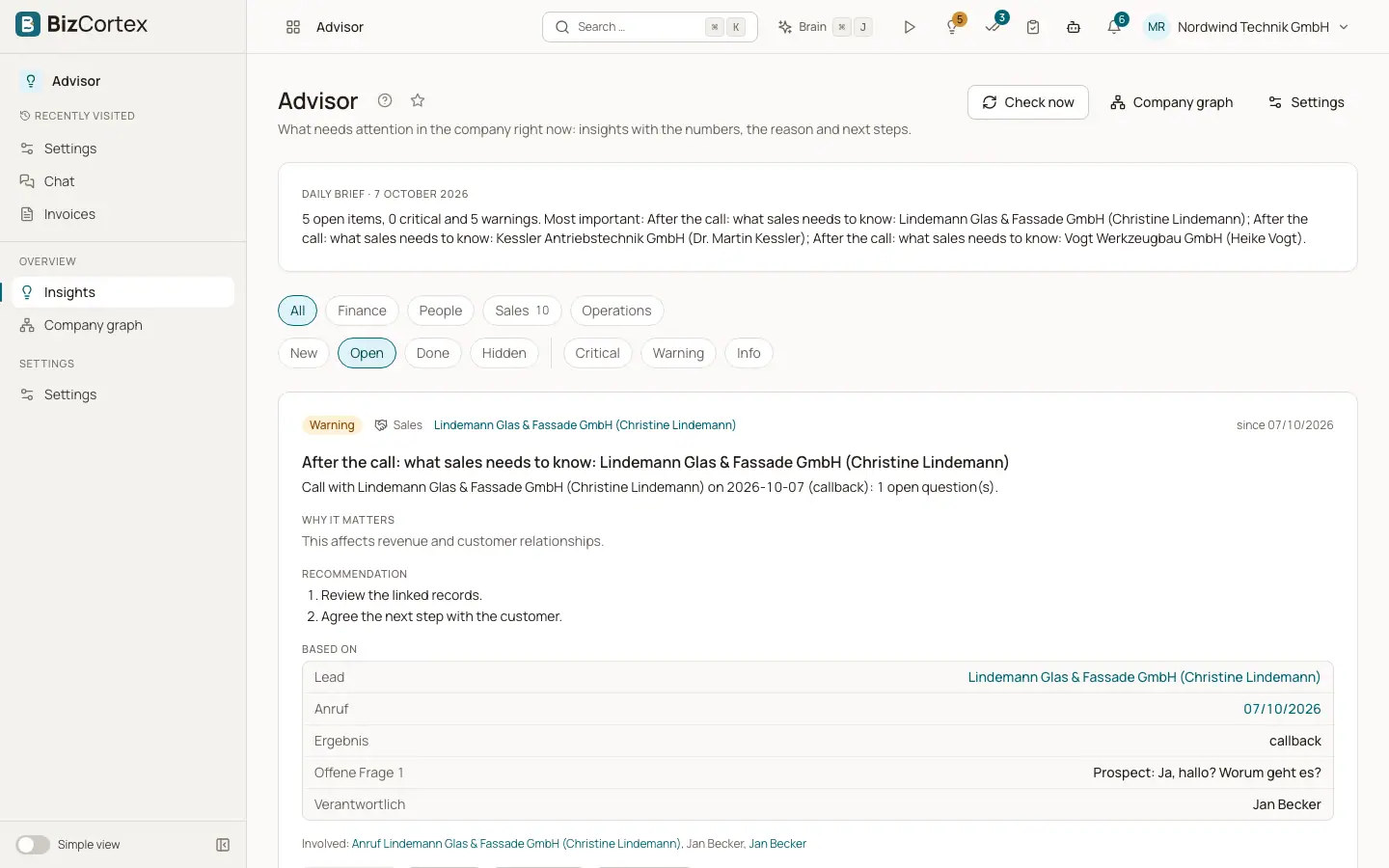Select Insights in Overview section
1389x868 pixels.
coord(123,292)
